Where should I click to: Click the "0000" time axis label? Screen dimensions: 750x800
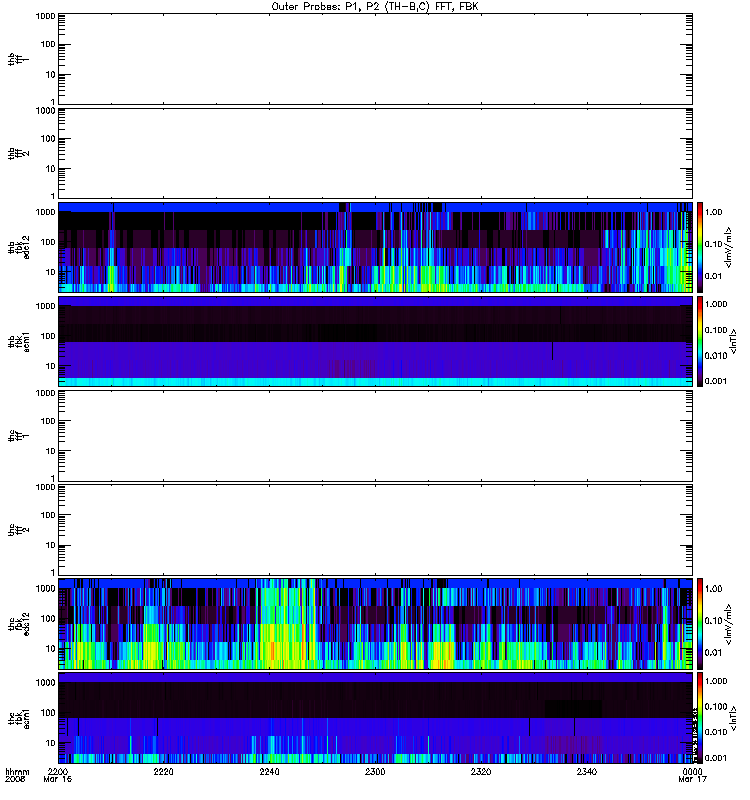(x=692, y=771)
